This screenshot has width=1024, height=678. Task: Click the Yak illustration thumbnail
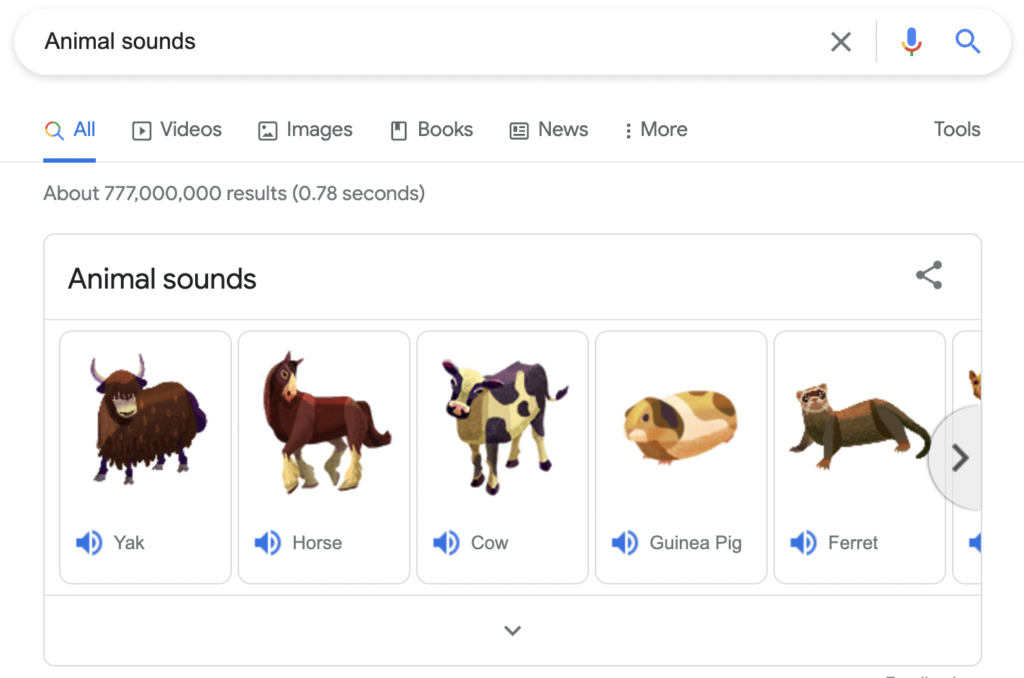click(146, 419)
